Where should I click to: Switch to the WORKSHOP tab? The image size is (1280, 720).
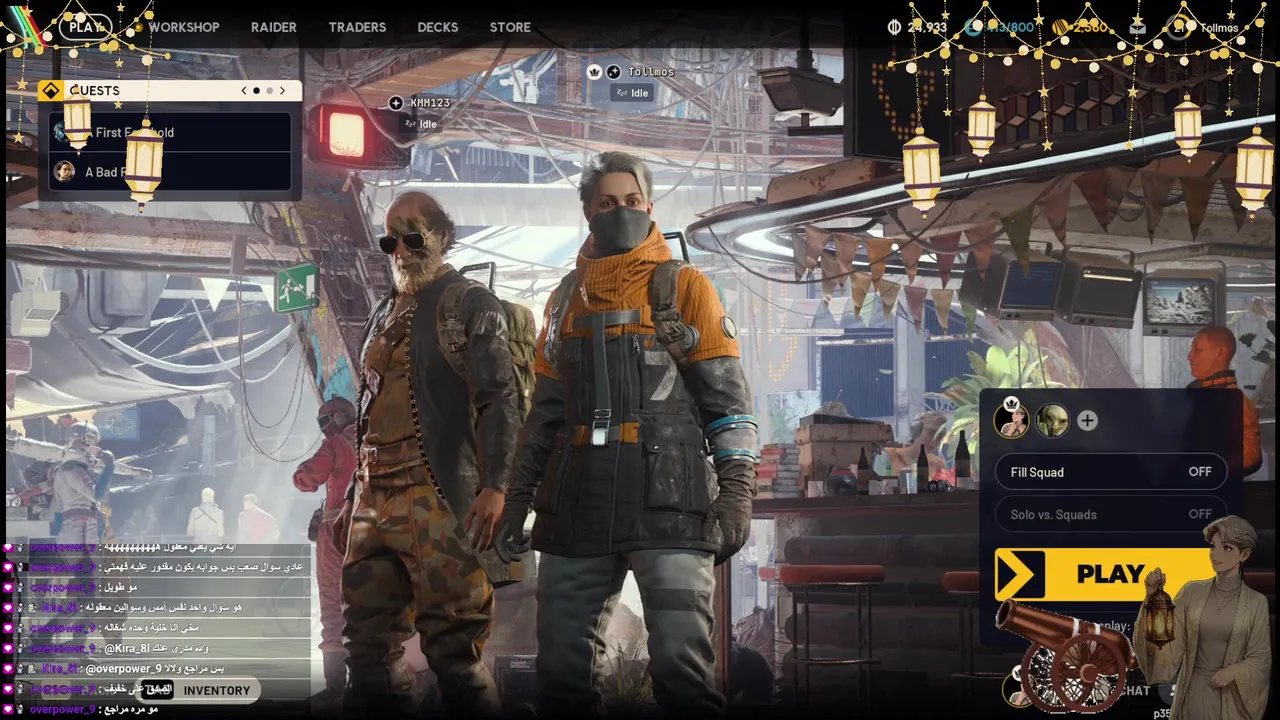[184, 27]
